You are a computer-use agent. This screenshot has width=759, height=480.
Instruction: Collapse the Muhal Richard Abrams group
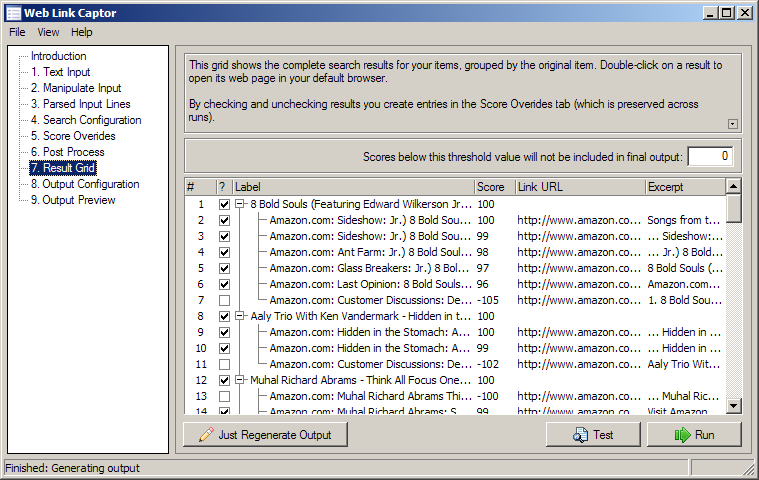pos(241,380)
